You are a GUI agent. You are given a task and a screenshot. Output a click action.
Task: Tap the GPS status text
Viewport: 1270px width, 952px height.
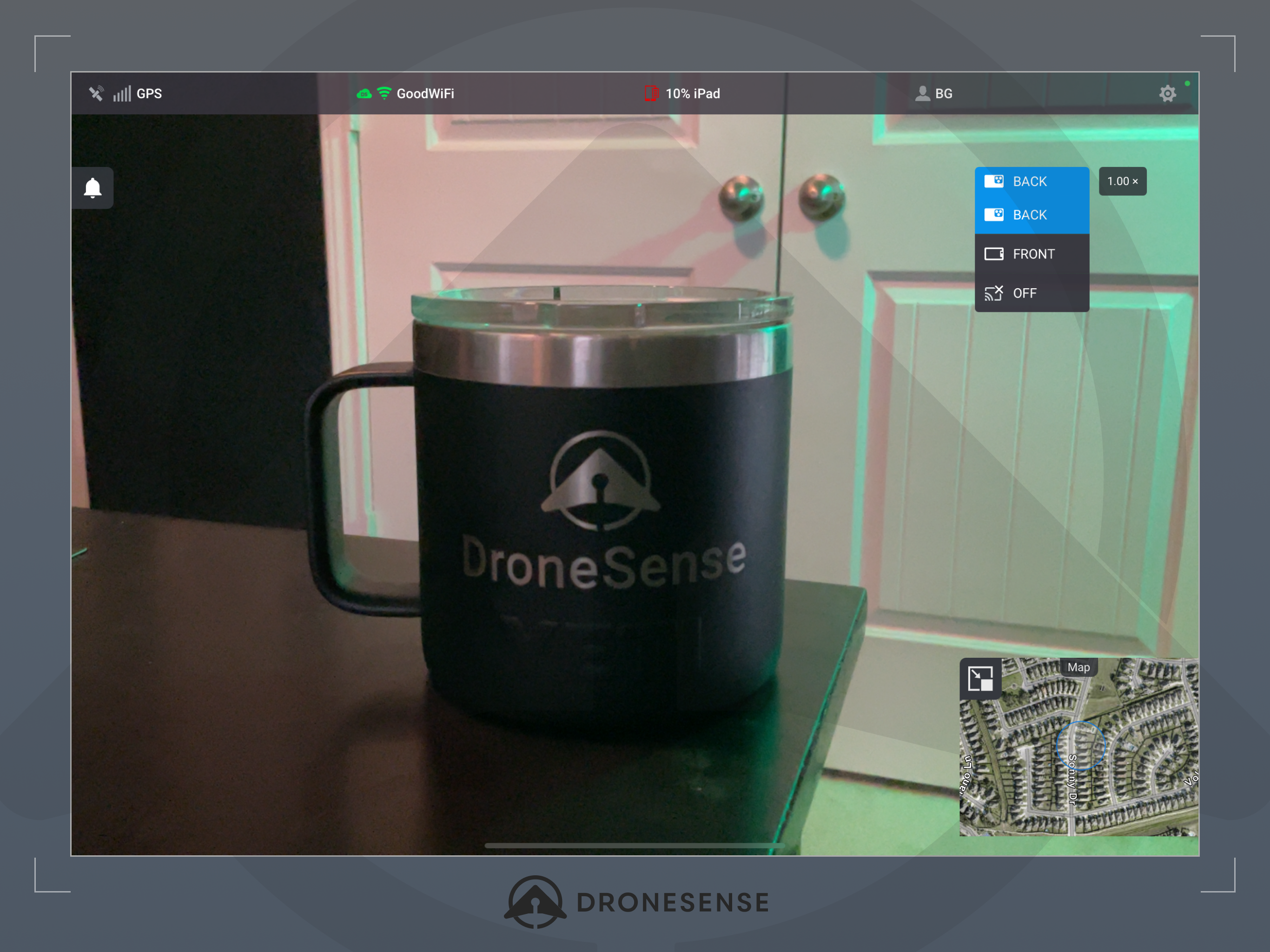click(149, 93)
